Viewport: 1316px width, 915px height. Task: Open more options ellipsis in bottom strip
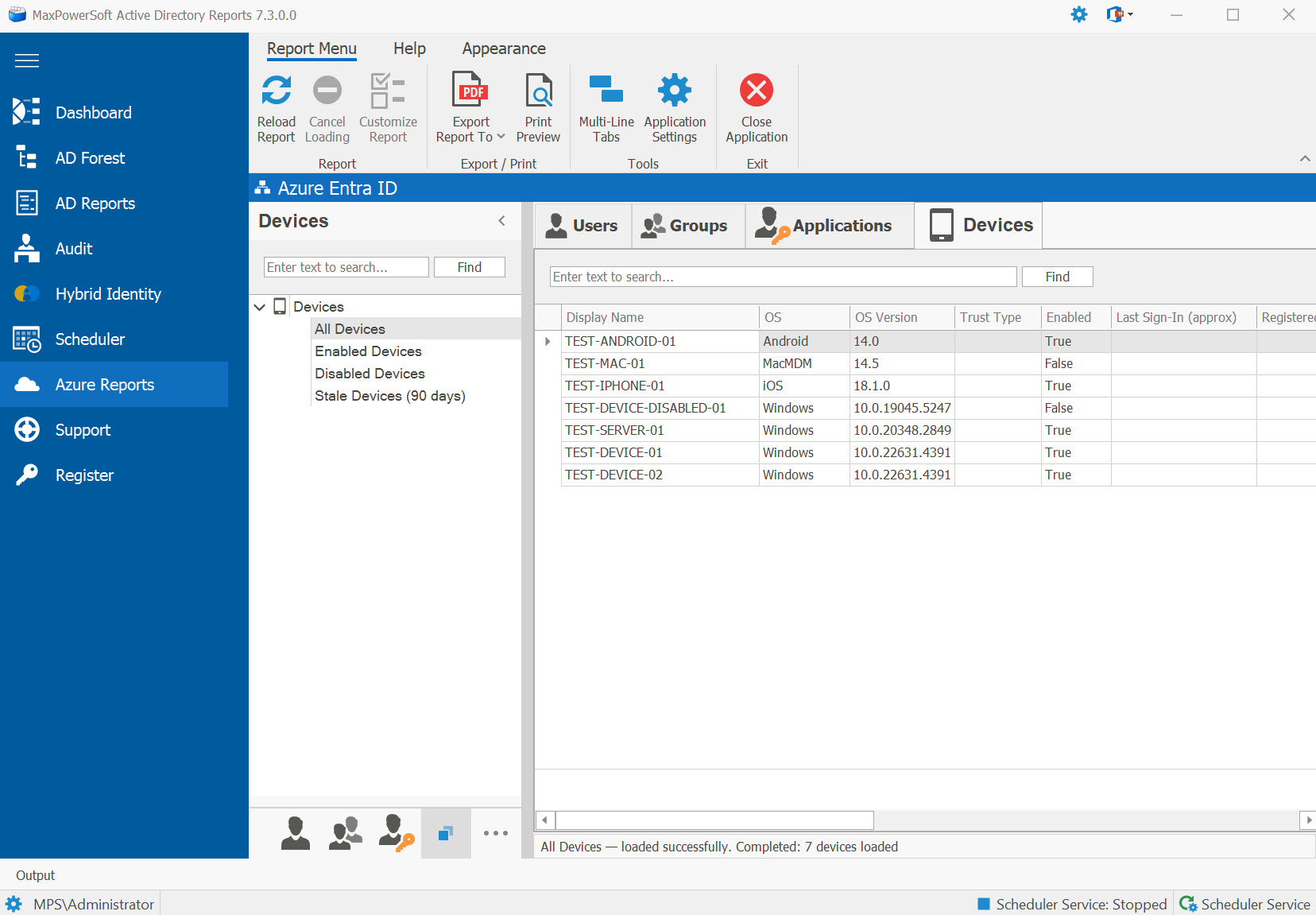[x=496, y=833]
